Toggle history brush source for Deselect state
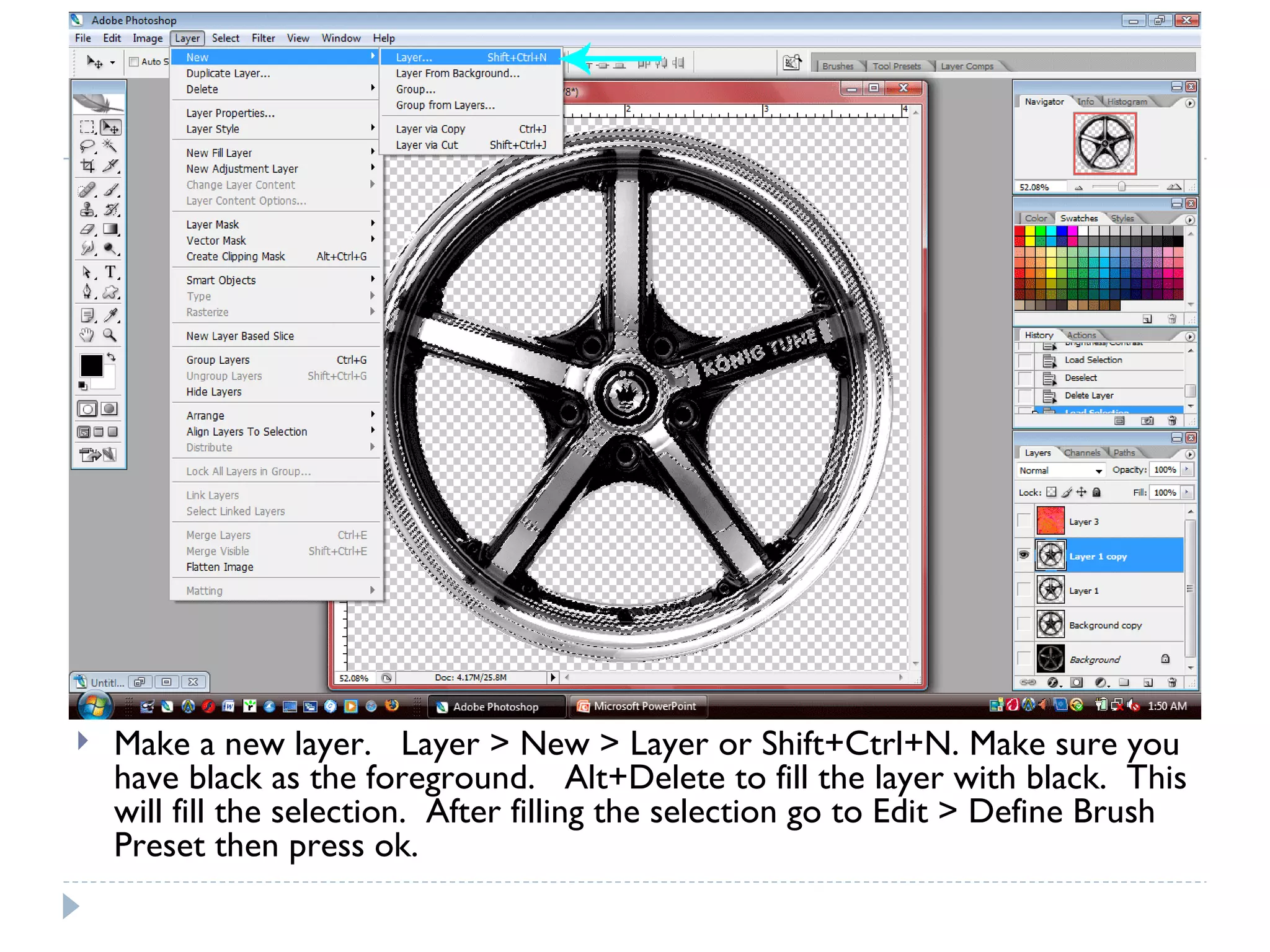Image resolution: width=1270 pixels, height=952 pixels. pyautogui.click(x=1026, y=378)
